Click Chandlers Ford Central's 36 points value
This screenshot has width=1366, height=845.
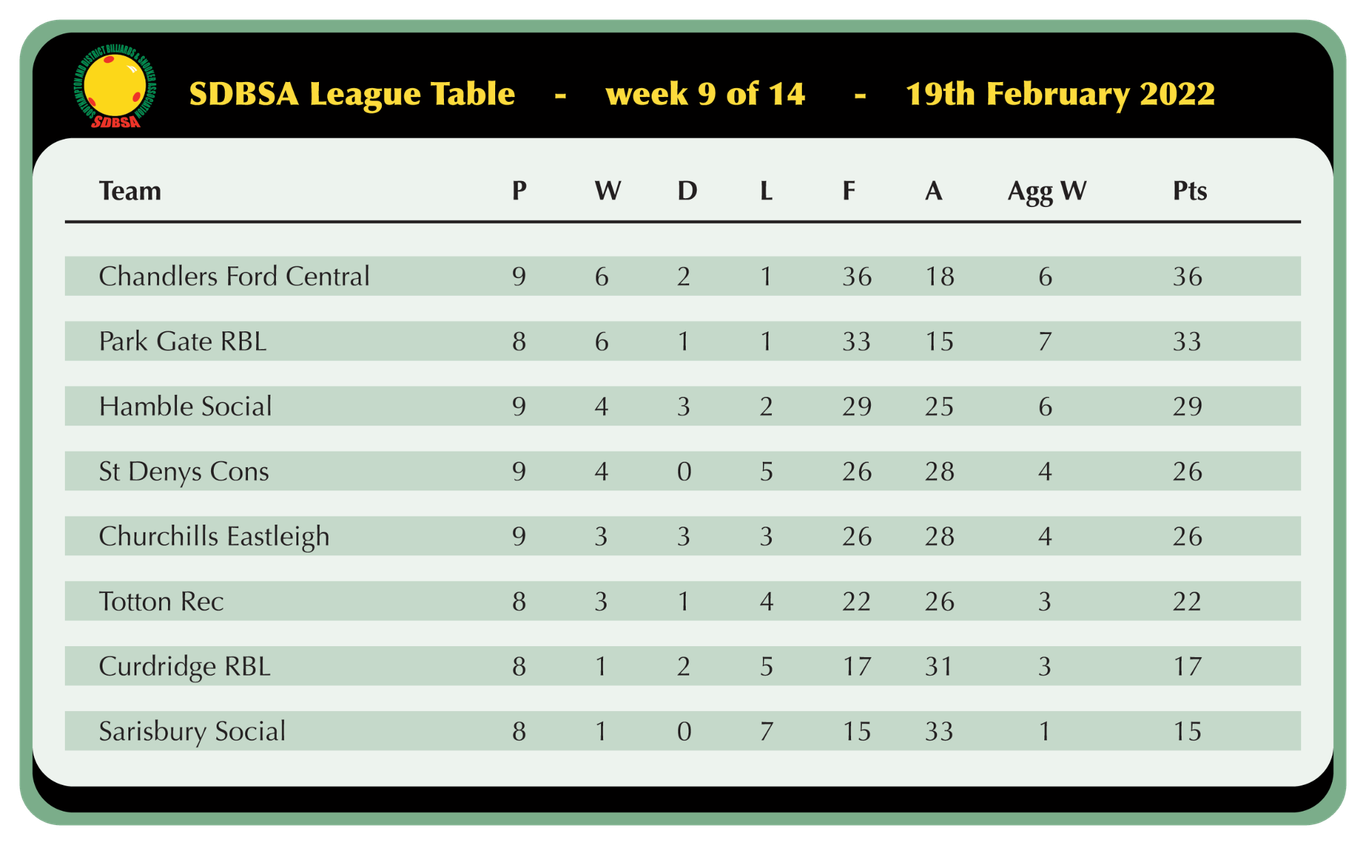coord(1187,276)
